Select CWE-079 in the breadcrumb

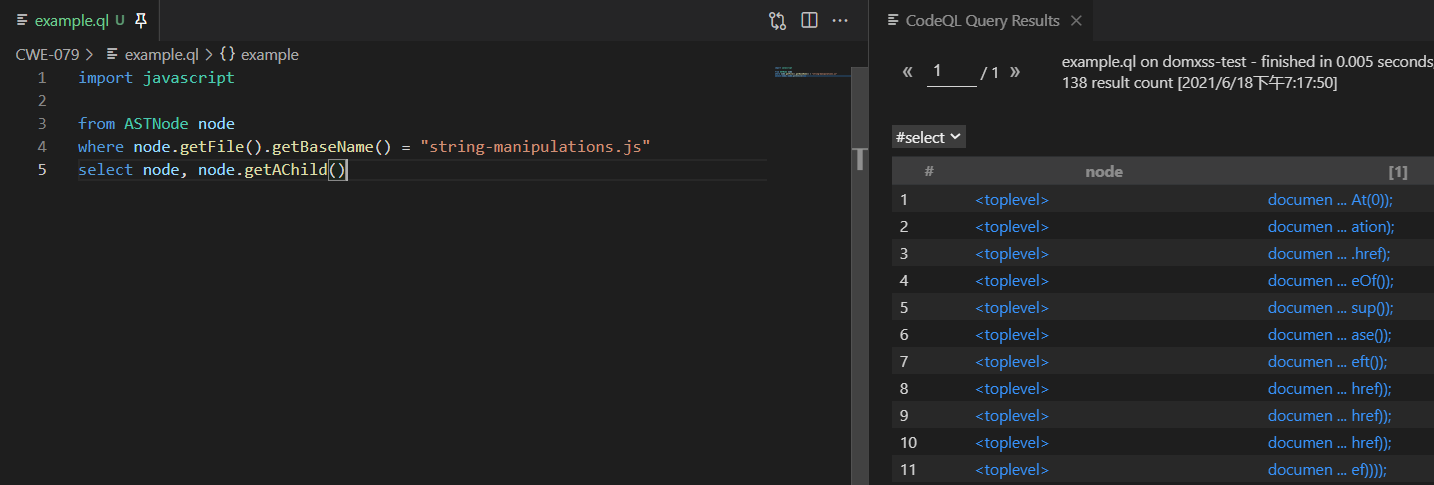tap(47, 55)
